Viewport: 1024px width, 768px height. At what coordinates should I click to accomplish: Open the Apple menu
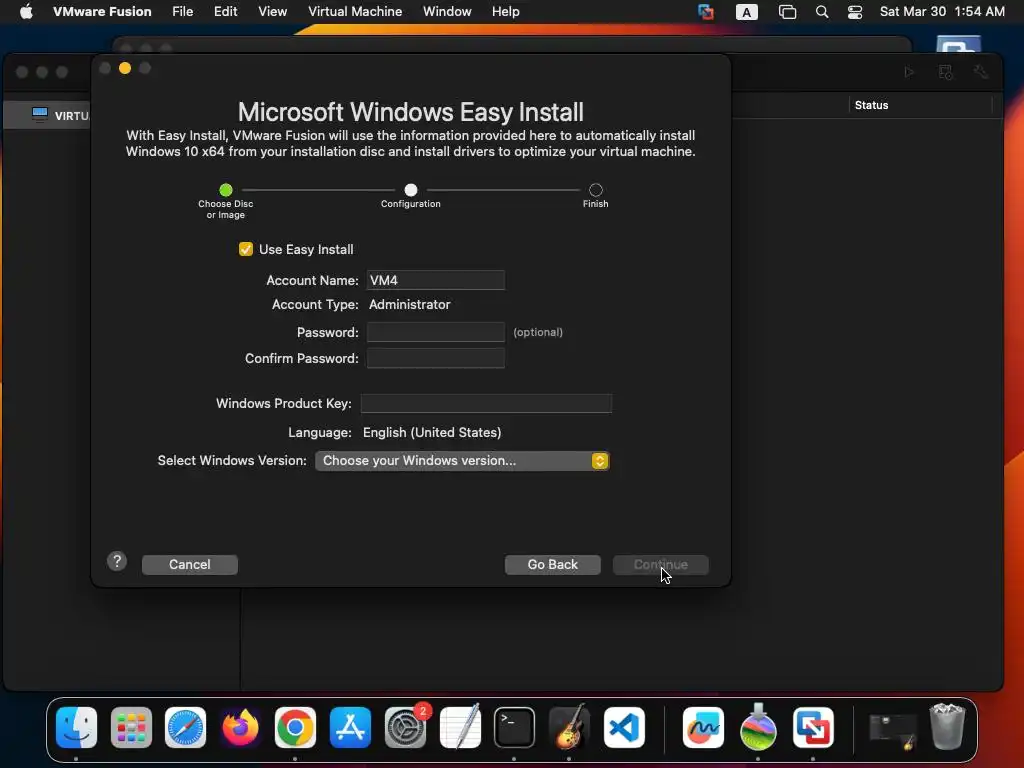pos(26,12)
